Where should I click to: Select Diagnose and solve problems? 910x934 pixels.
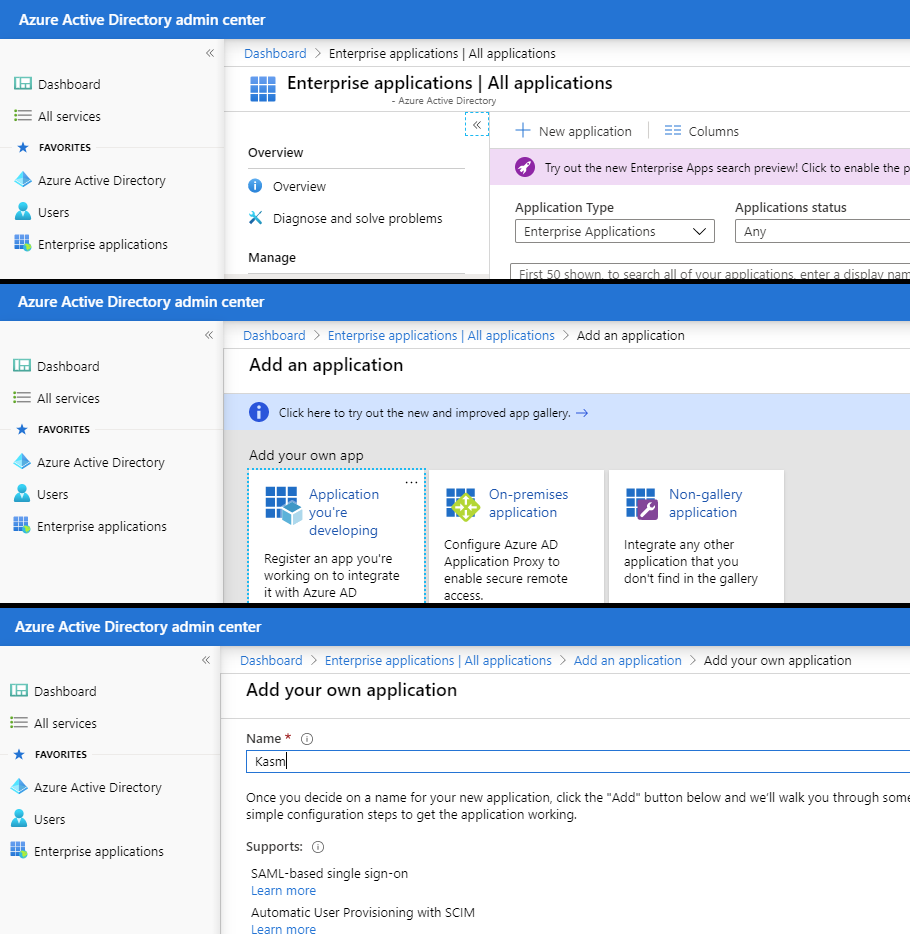coord(357,218)
